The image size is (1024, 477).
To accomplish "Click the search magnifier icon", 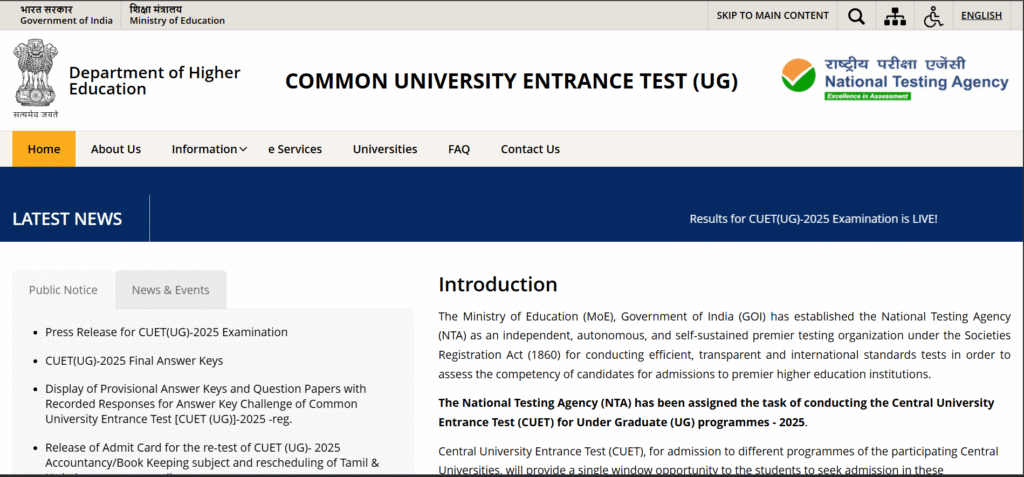I will 856,15.
